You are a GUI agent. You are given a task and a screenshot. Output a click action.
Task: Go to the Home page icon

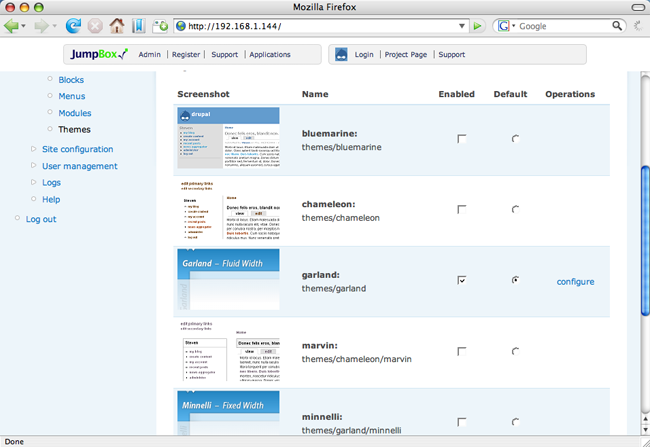click(x=117, y=26)
